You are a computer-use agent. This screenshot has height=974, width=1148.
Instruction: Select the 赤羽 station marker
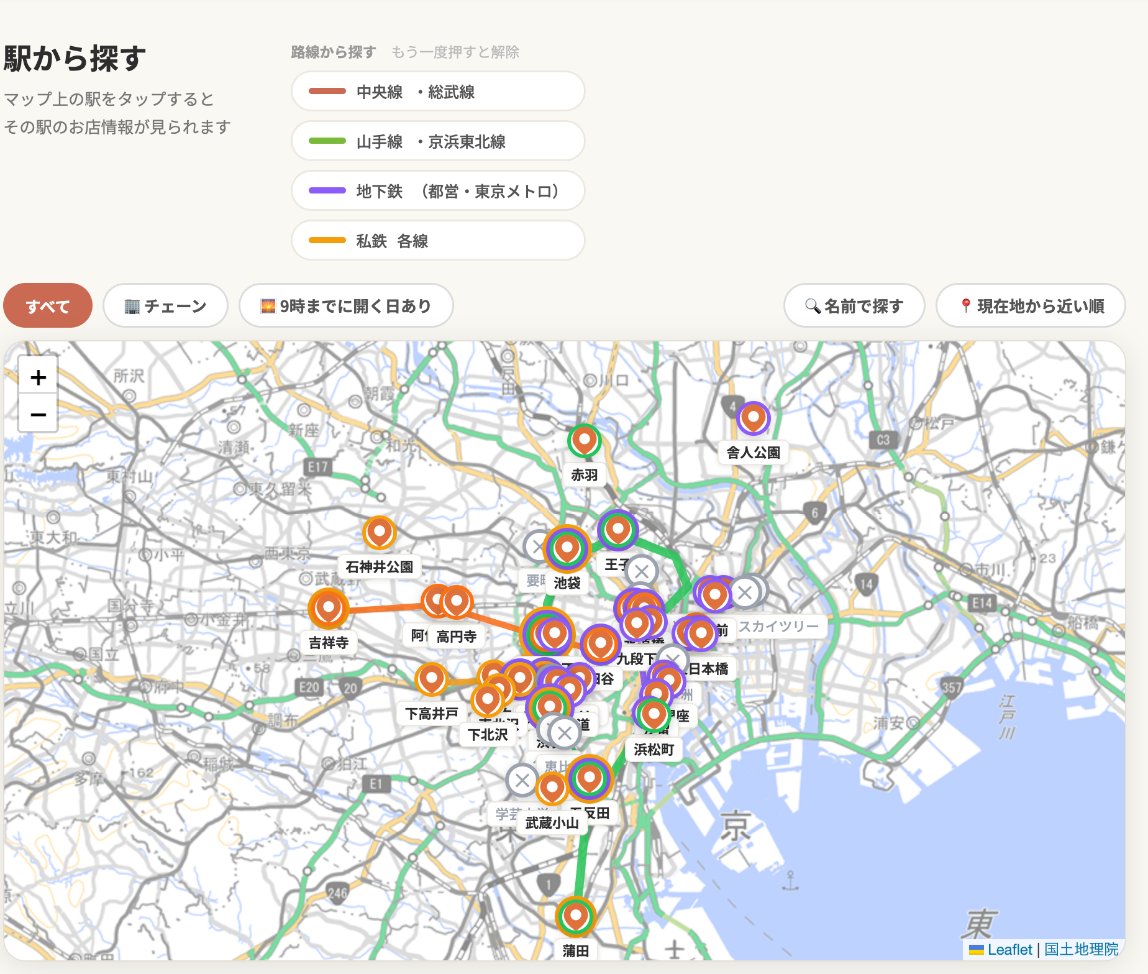pyautogui.click(x=584, y=441)
